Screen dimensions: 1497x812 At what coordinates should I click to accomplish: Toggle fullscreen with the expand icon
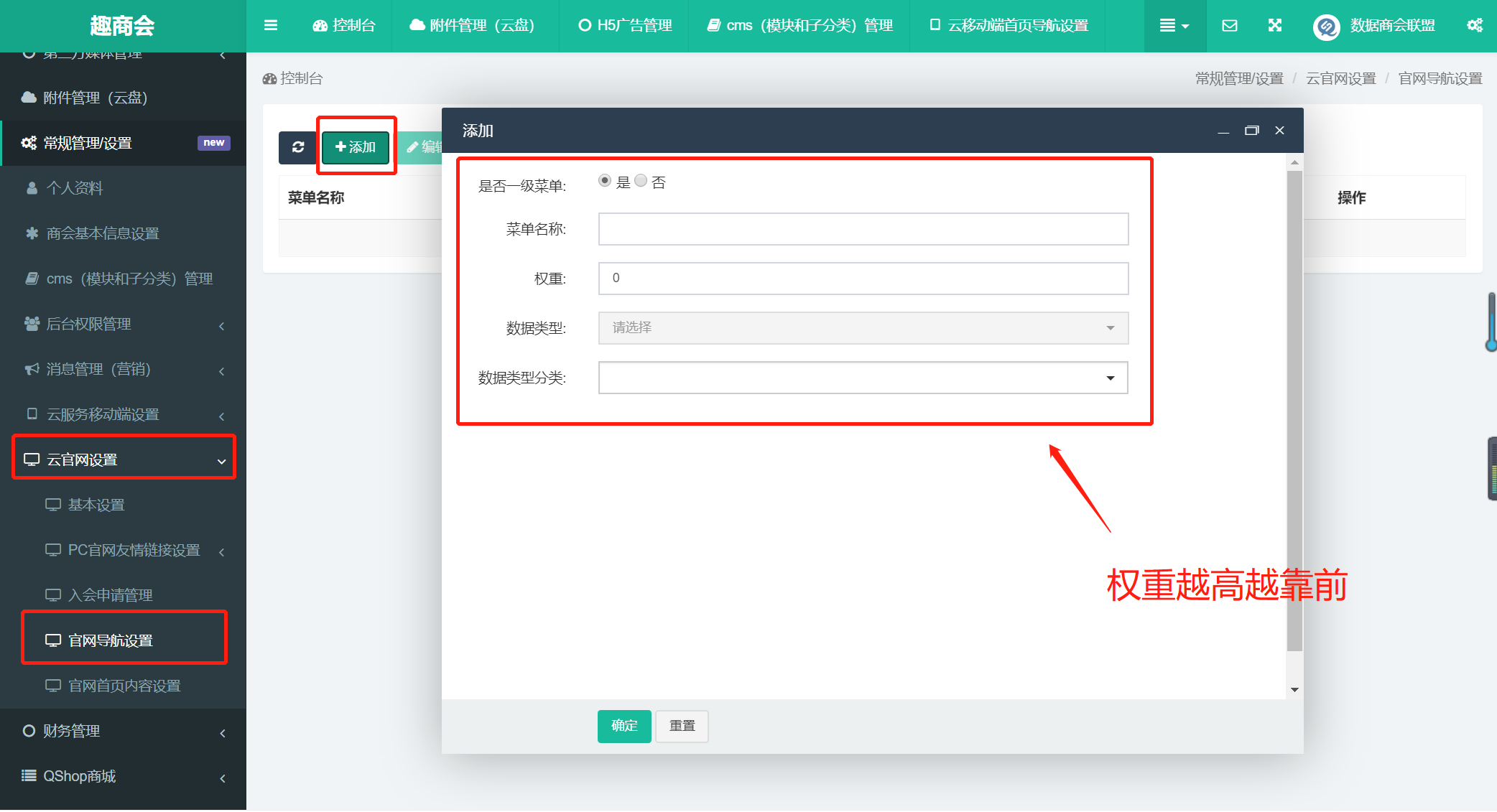pos(1275,26)
